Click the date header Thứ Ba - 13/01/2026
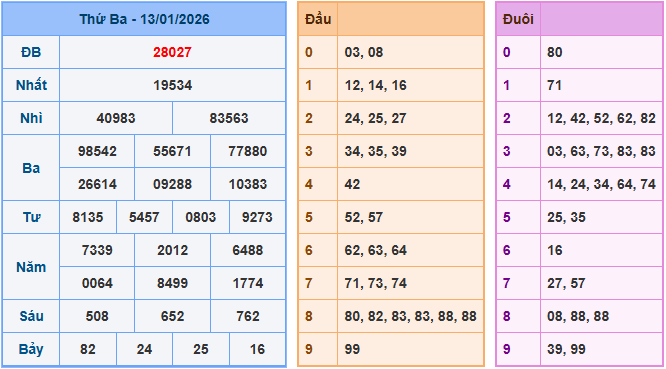Screen dimensions: 666x369 click(144, 19)
